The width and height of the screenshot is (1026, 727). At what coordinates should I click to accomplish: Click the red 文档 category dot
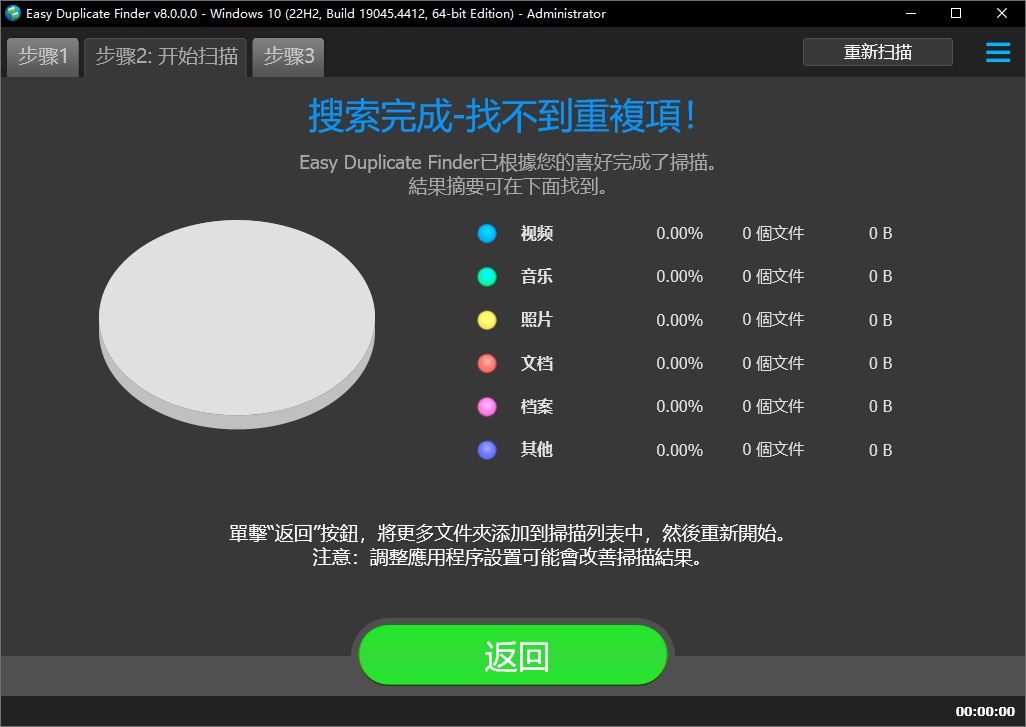click(487, 363)
